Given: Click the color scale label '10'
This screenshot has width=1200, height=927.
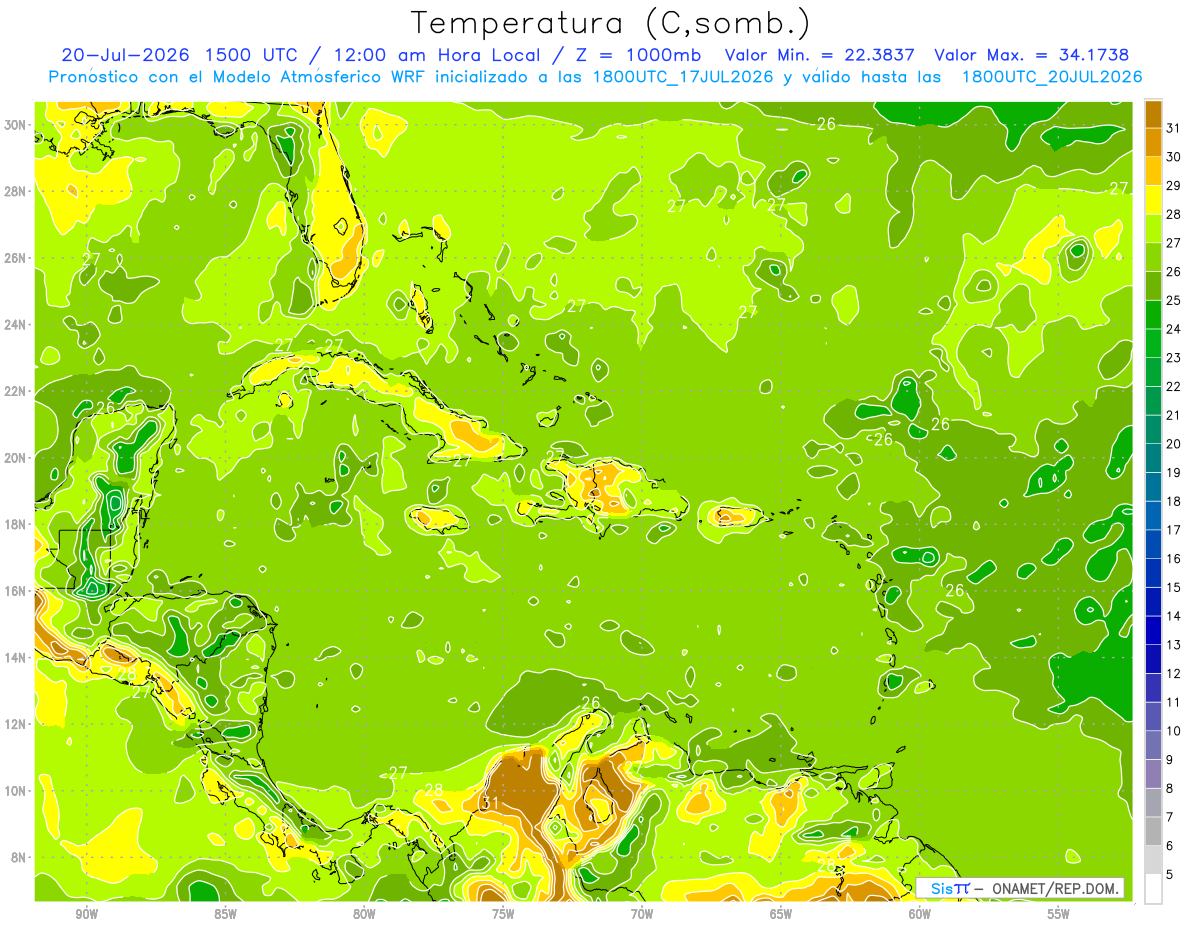Looking at the screenshot, I should [1174, 731].
